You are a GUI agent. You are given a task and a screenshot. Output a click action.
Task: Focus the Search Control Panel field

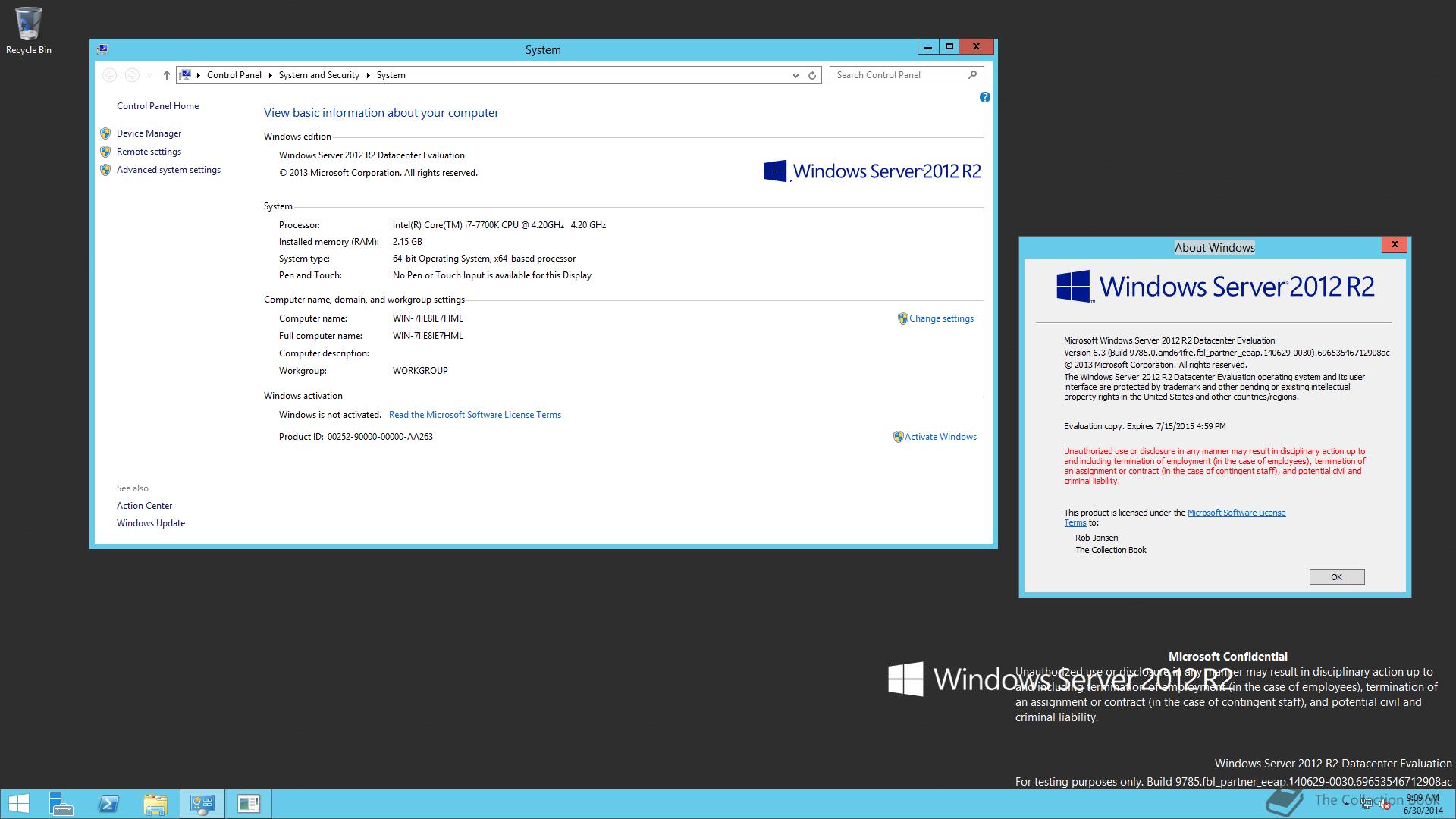pyautogui.click(x=906, y=75)
